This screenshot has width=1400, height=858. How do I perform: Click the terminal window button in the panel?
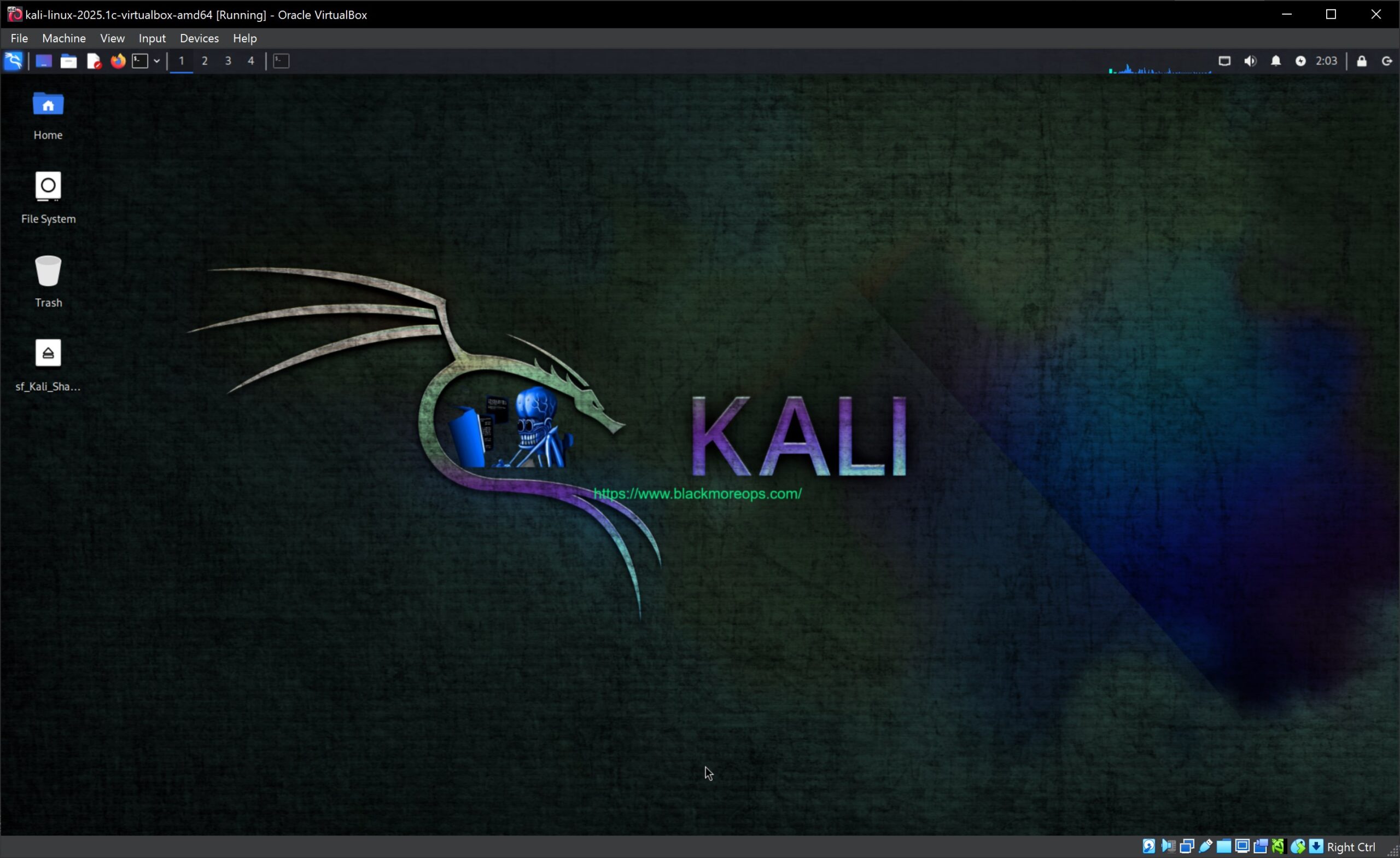pyautogui.click(x=281, y=61)
